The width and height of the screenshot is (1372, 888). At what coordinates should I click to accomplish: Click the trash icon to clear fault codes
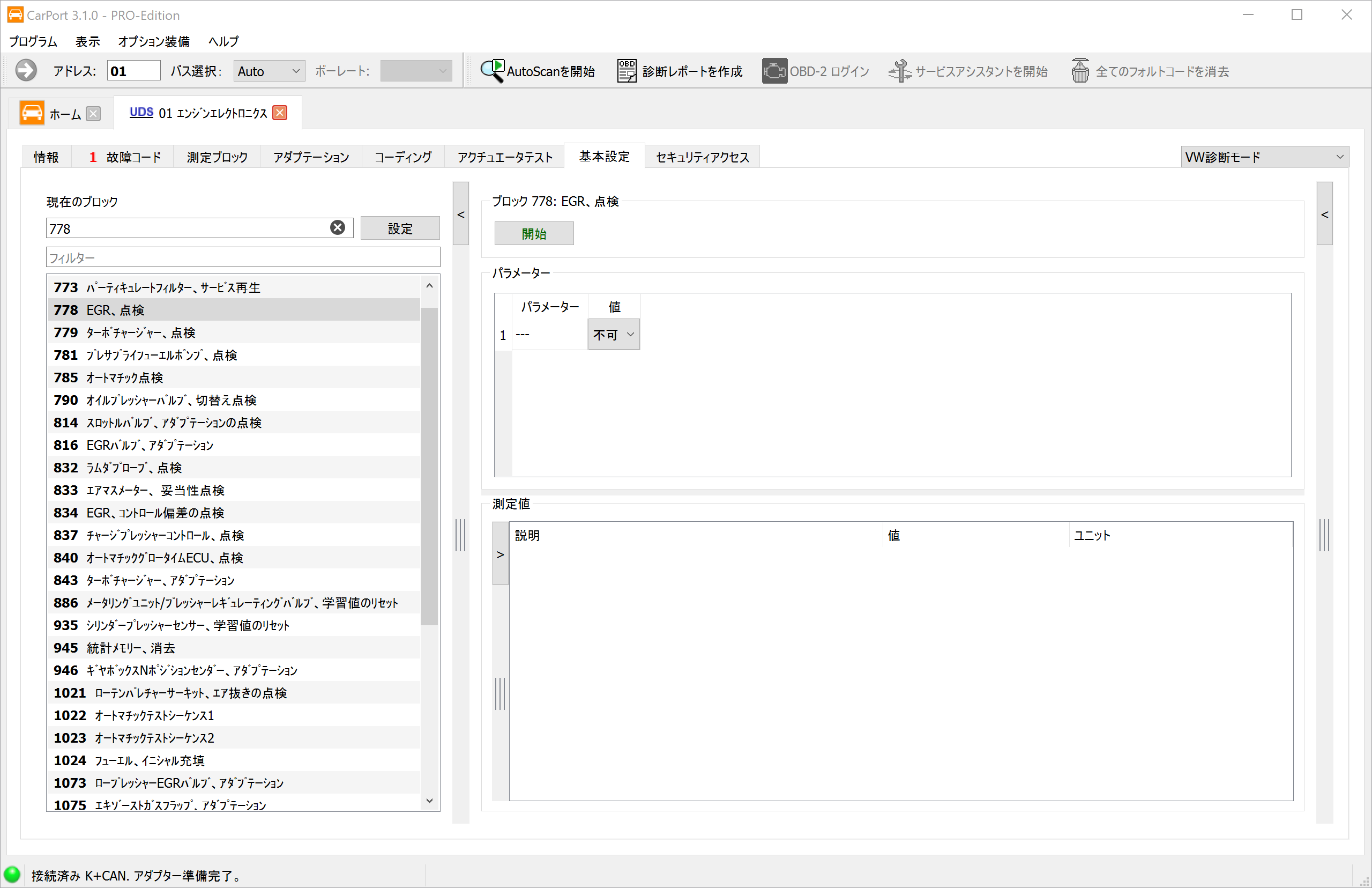tap(1080, 70)
